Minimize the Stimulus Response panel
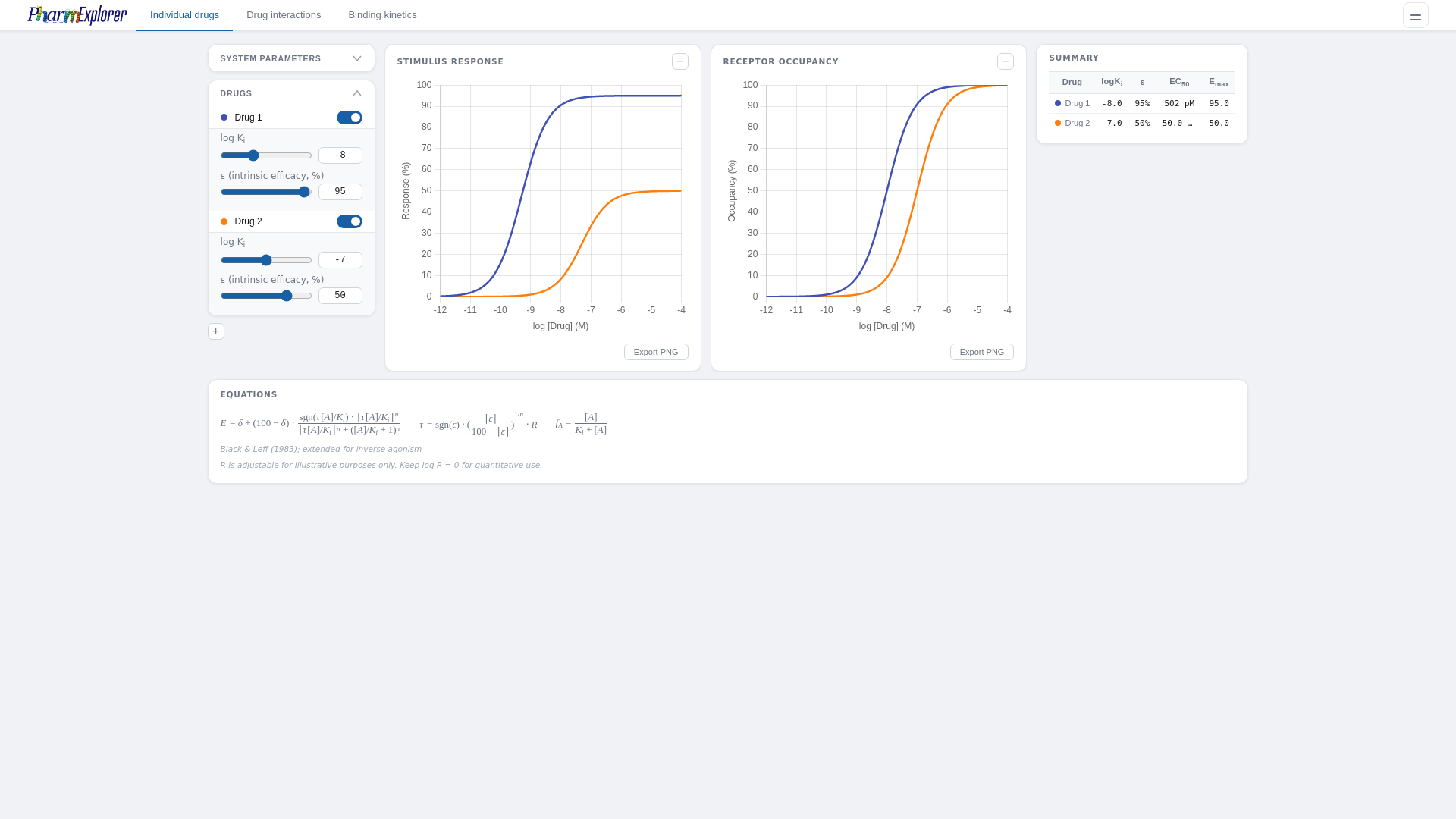The image size is (1456, 819). click(680, 61)
